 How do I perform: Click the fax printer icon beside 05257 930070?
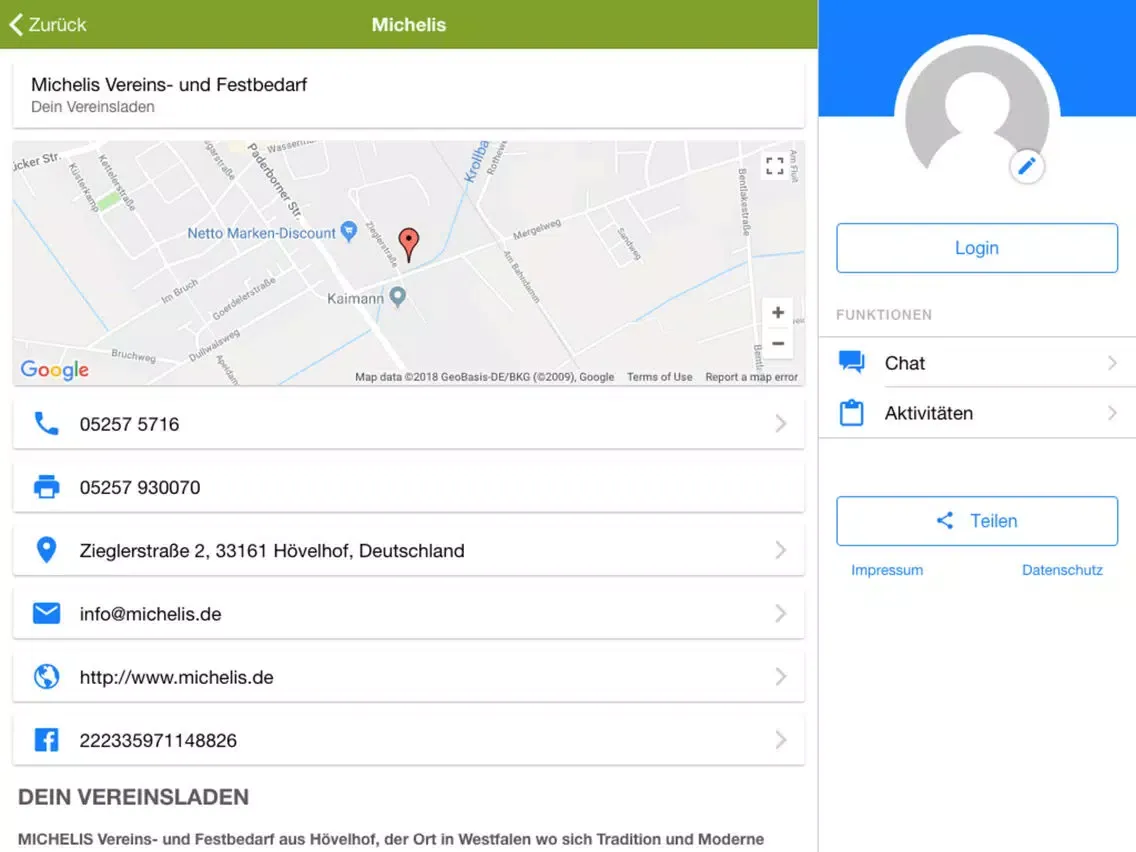click(x=46, y=487)
